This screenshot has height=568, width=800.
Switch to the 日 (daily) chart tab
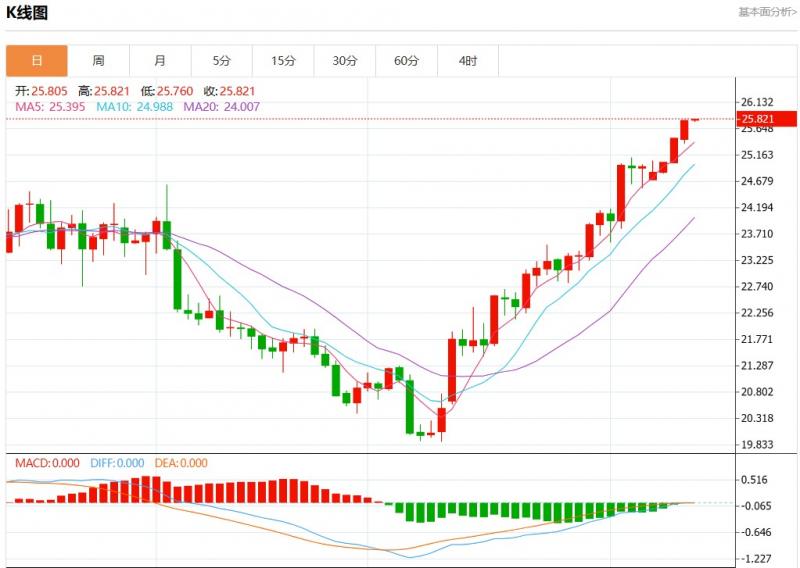tap(37, 61)
